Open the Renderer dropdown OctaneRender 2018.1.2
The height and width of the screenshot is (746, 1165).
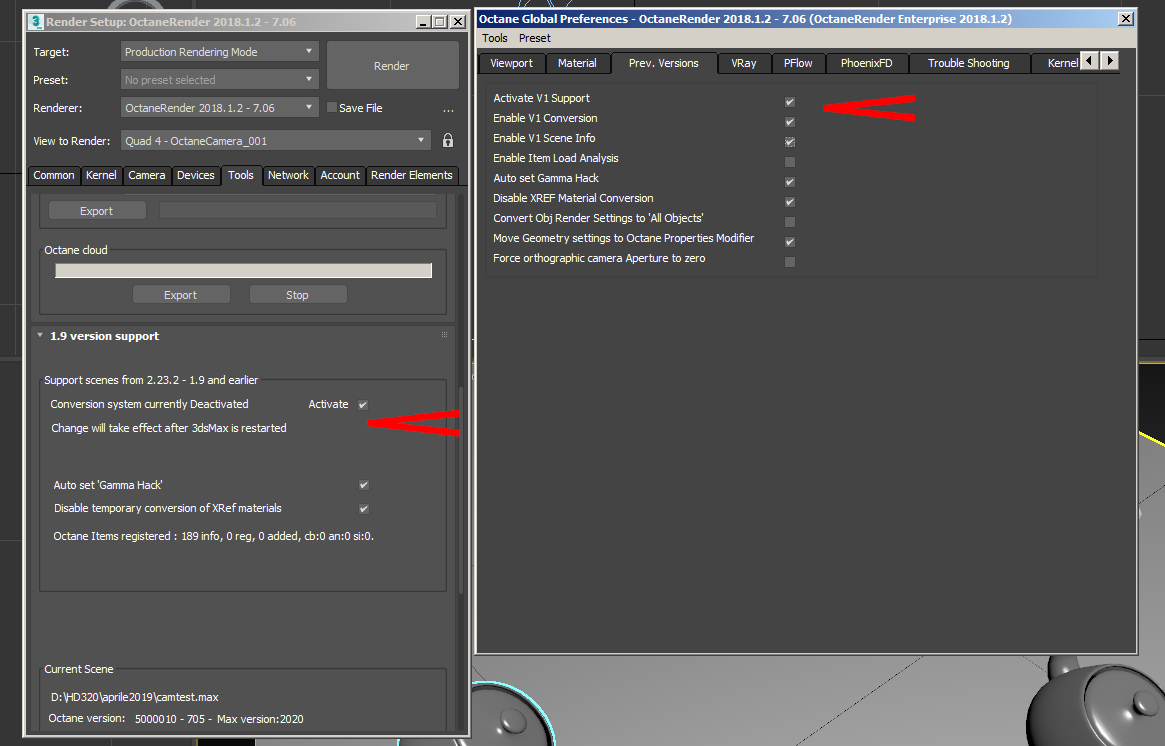coord(219,108)
